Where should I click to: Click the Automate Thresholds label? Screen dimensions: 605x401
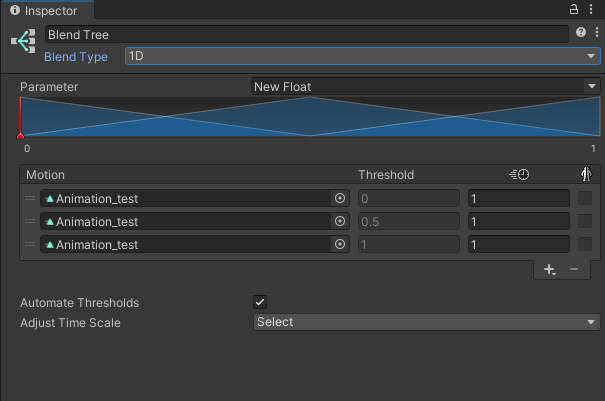pos(79,303)
